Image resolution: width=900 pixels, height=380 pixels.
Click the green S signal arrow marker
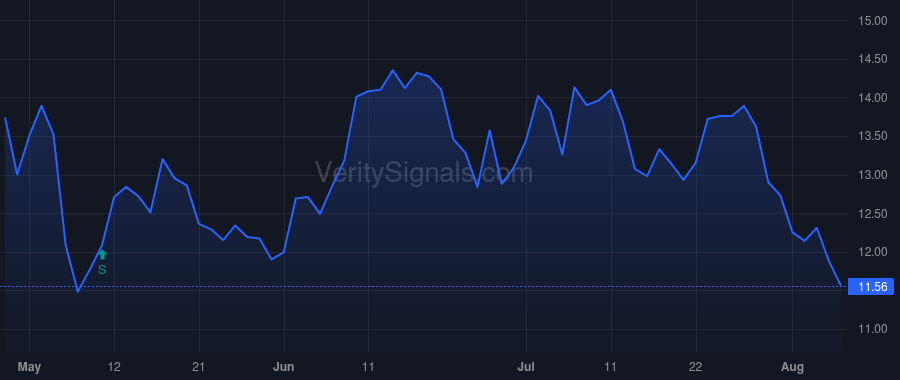point(102,255)
